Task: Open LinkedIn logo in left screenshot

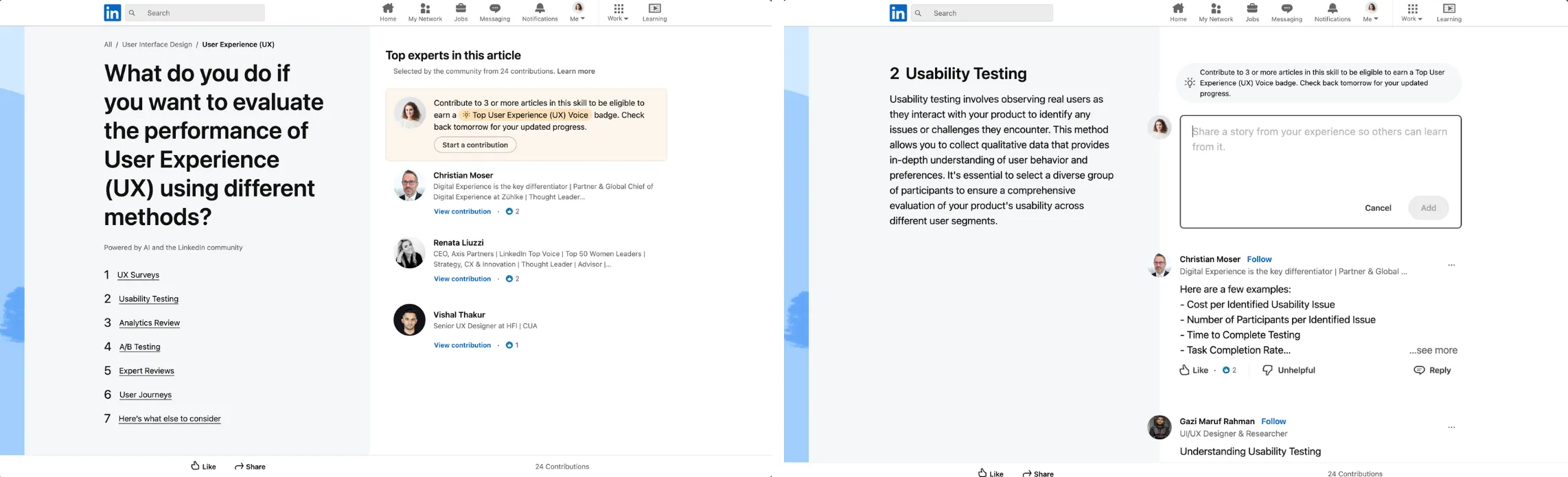Action: [x=113, y=12]
